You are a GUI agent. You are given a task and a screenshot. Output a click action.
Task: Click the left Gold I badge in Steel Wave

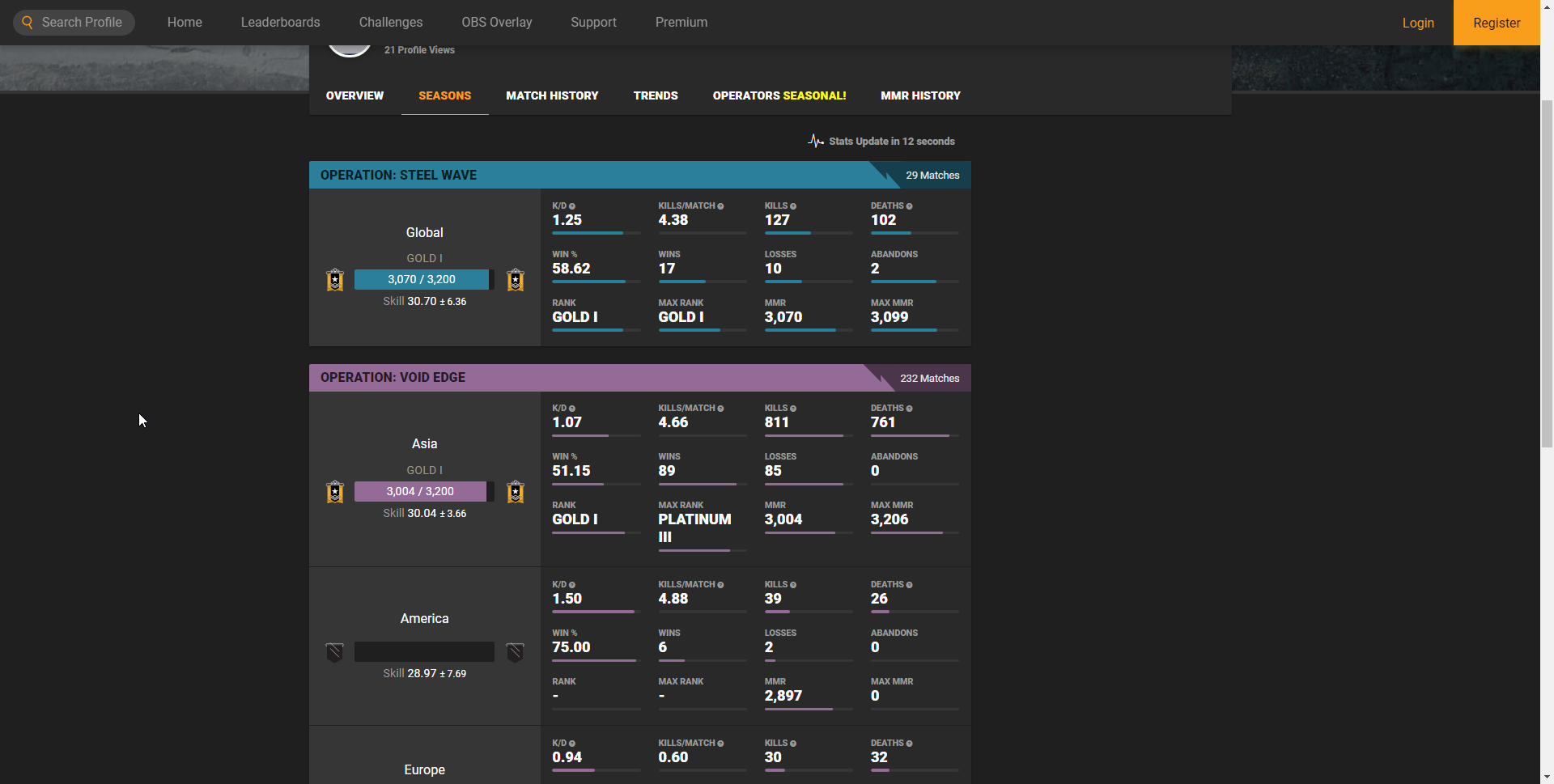coord(335,280)
